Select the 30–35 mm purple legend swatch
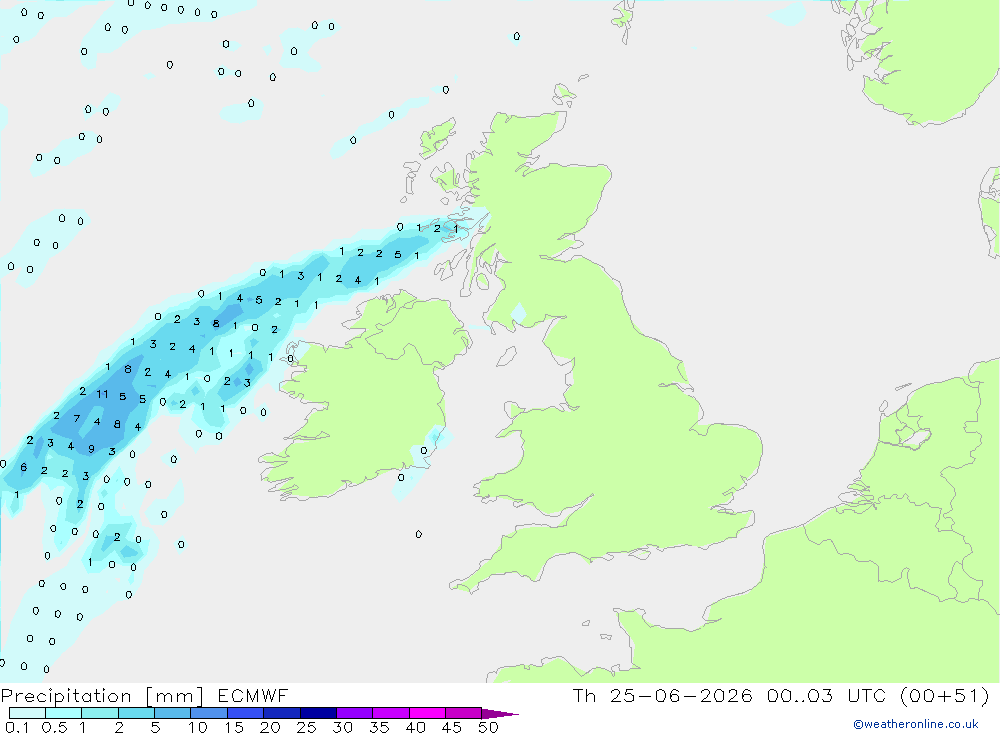The width and height of the screenshot is (1000, 733). pos(354,713)
